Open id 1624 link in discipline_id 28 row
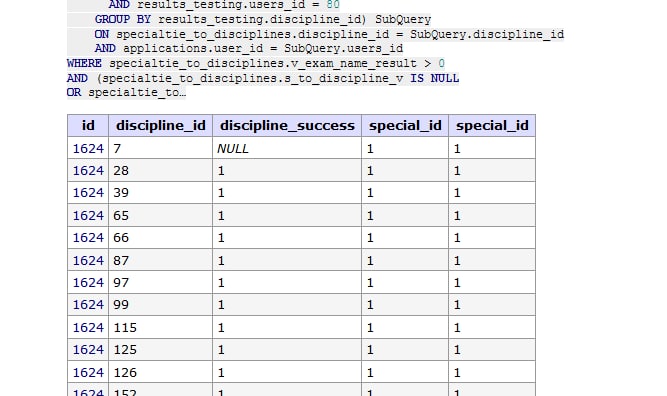This screenshot has width=667, height=396. pyautogui.click(x=88, y=171)
